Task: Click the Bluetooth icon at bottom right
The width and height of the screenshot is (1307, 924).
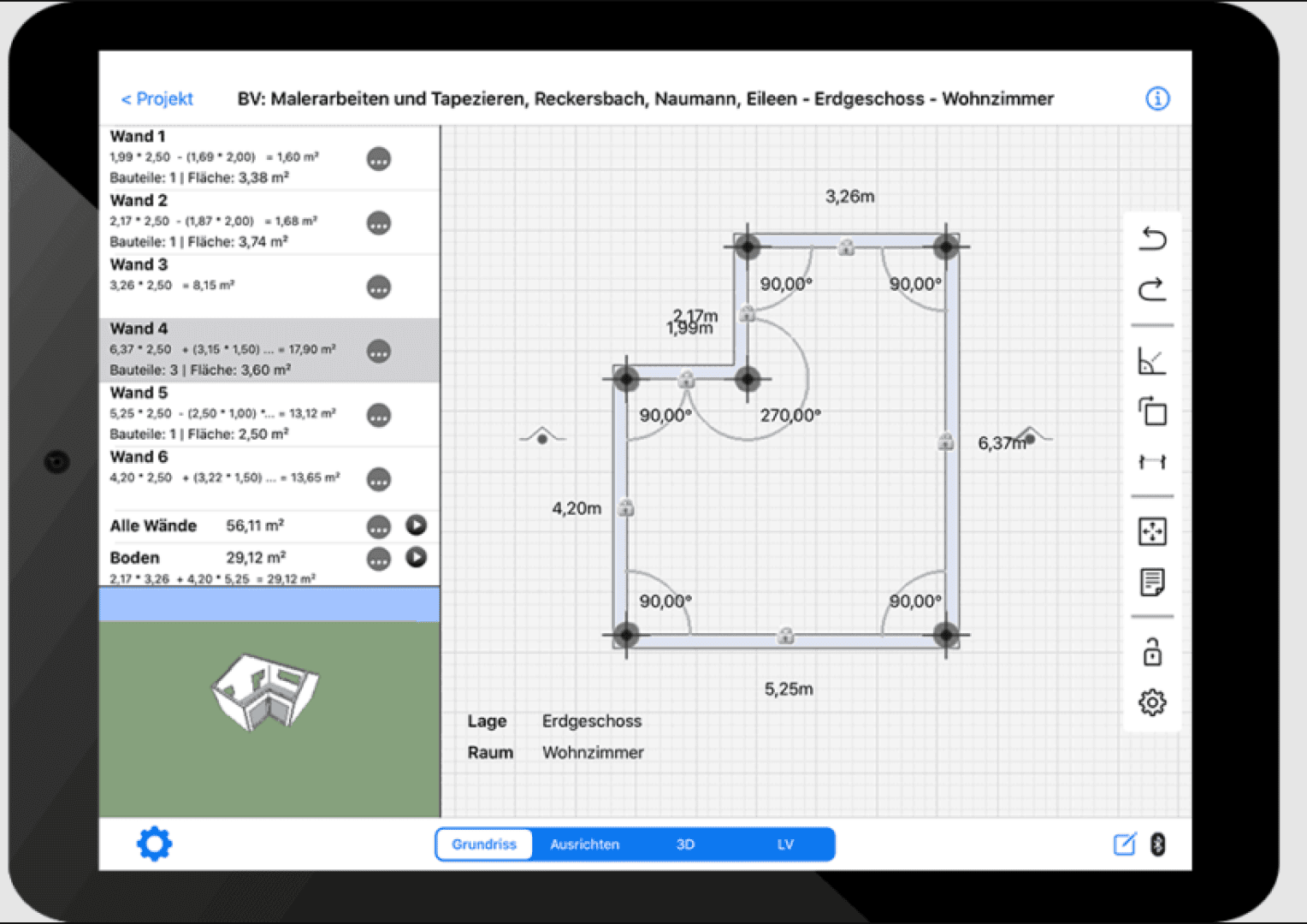Action: 1157,844
